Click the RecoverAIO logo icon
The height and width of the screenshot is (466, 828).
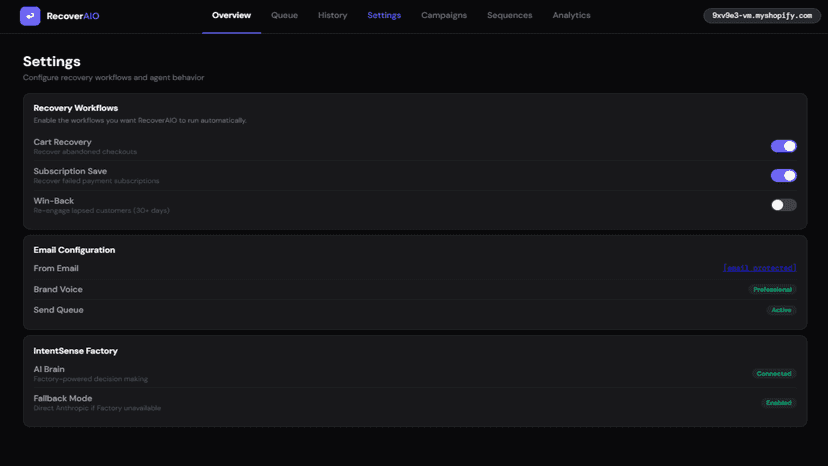[x=30, y=16]
